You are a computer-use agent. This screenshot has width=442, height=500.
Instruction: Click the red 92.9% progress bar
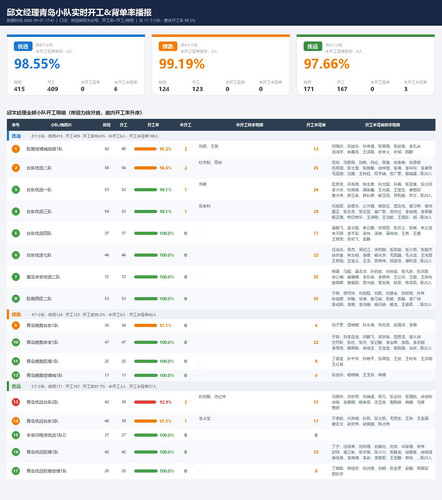pos(145,402)
